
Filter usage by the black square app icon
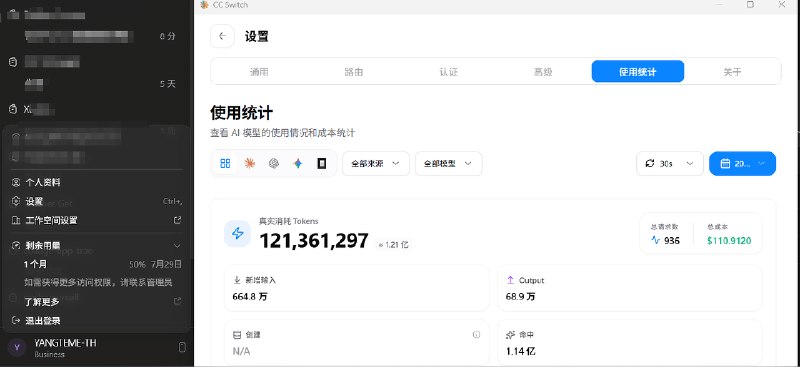[322, 163]
